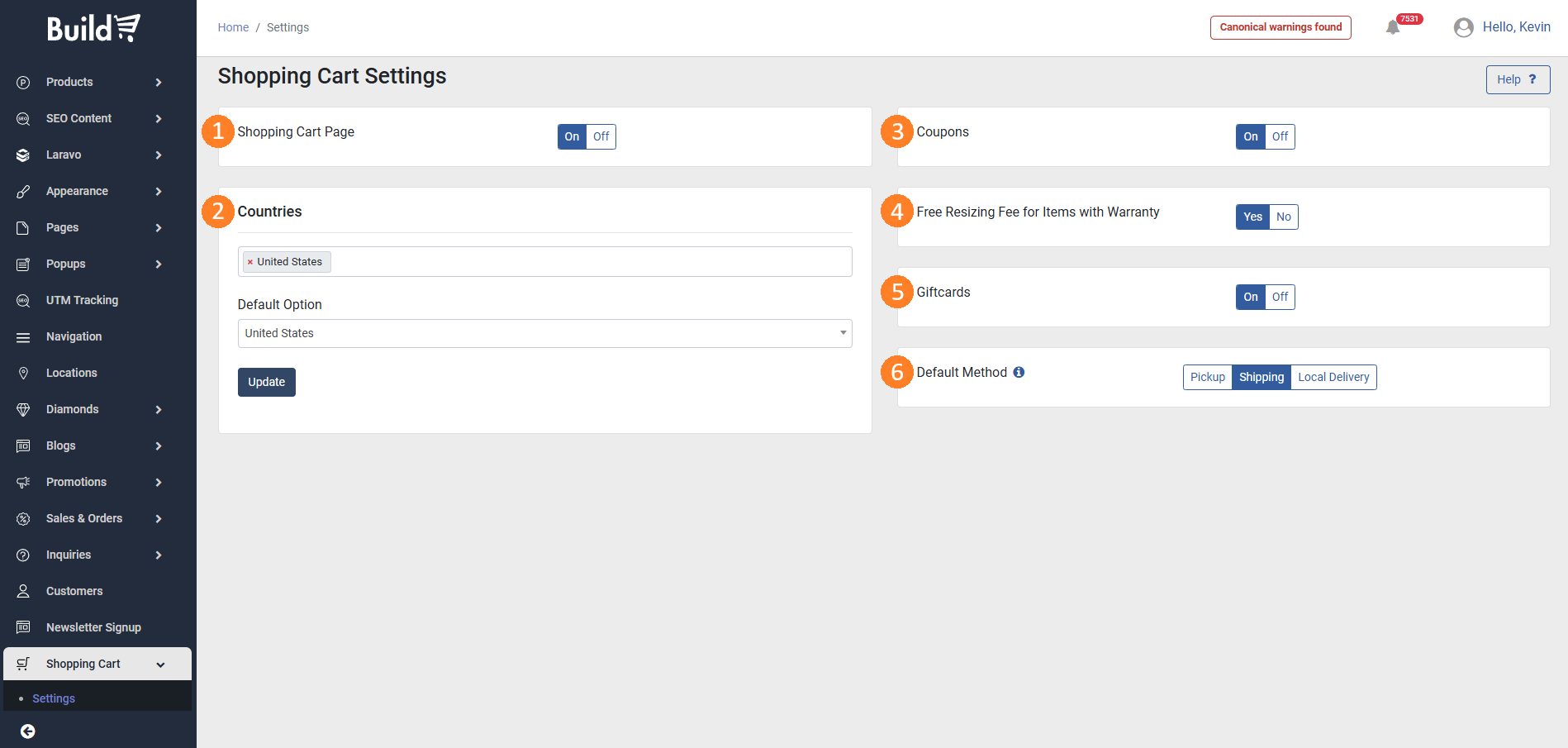
Task: Expand the Pages chevron
Action: coord(159,227)
